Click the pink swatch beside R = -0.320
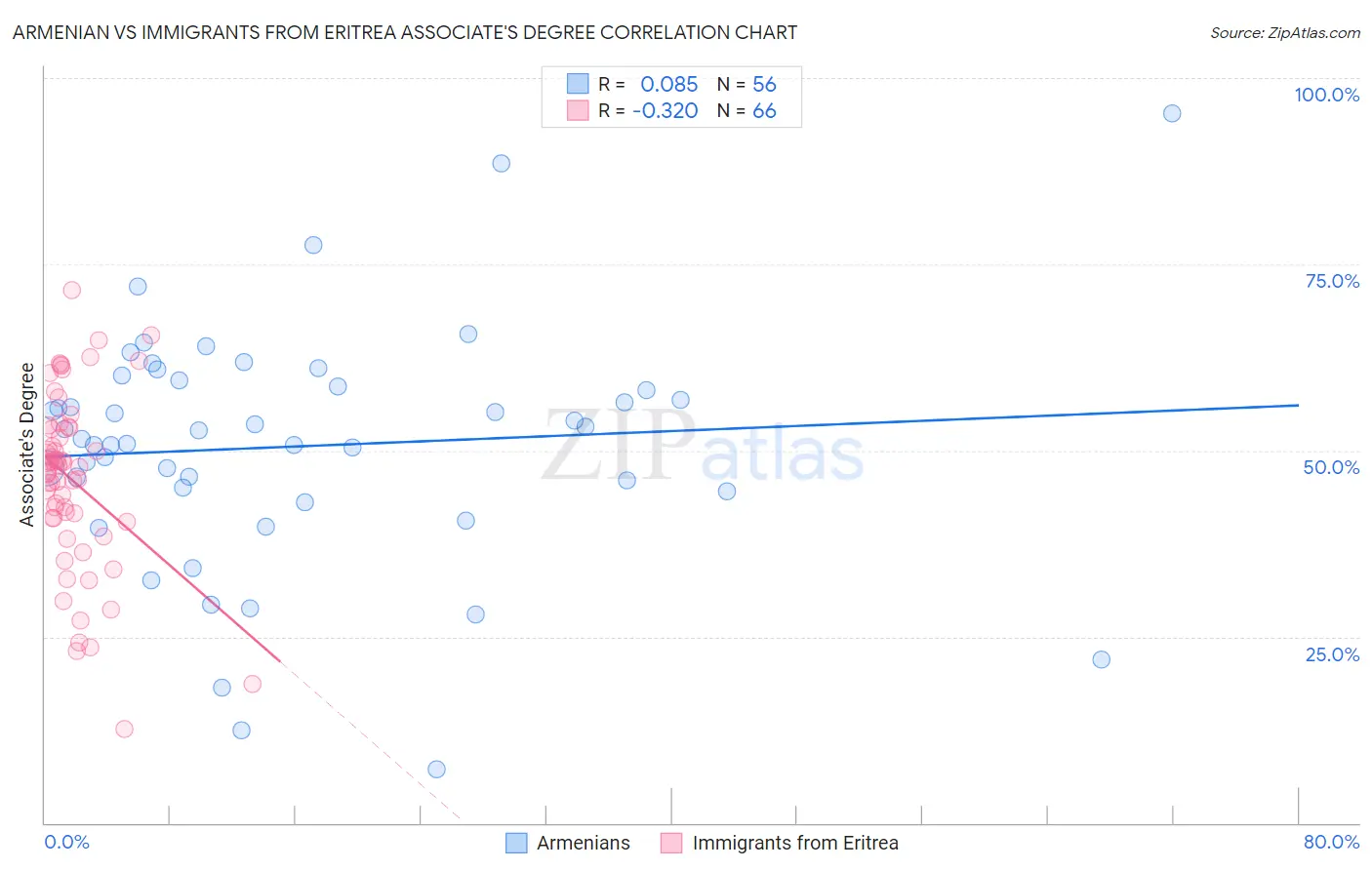Image resolution: width=1372 pixels, height=870 pixels. coord(578,110)
